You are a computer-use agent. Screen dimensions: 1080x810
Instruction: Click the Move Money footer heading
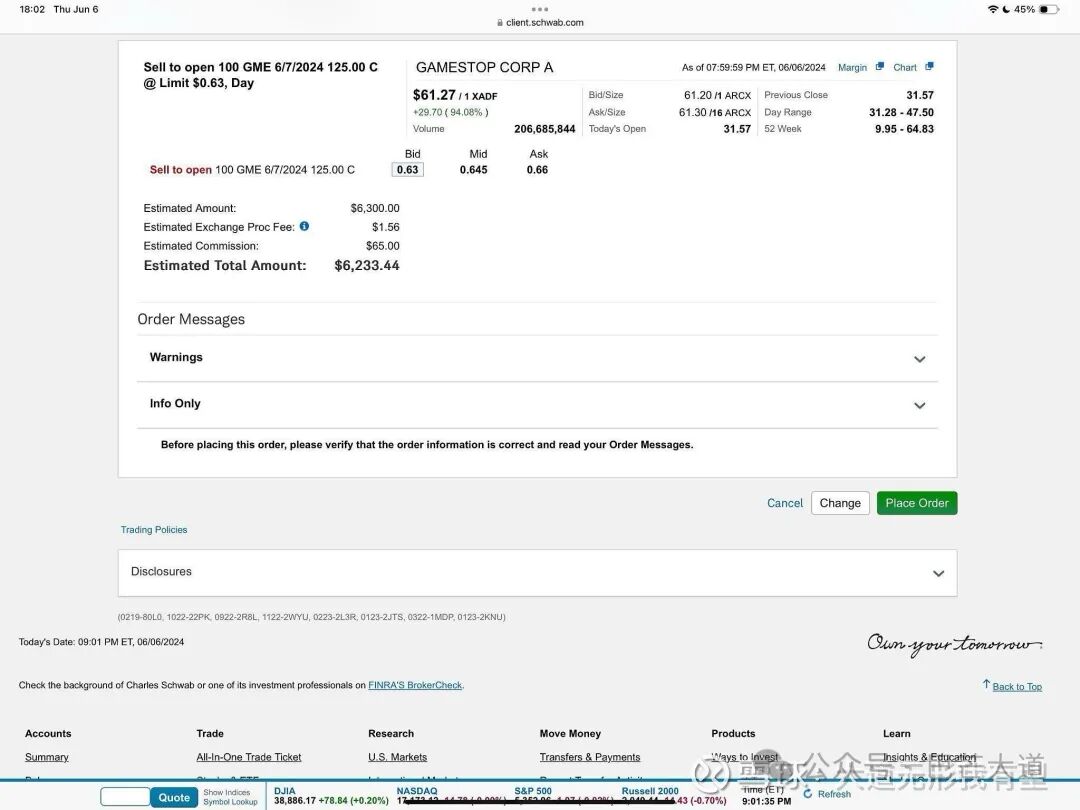pyautogui.click(x=570, y=734)
